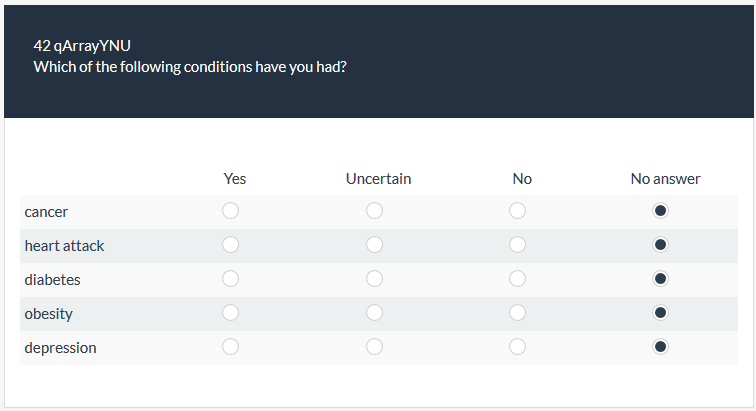Image resolution: width=756 pixels, height=411 pixels.
Task: Mark cancer as Uncertain
Action: 375,211
